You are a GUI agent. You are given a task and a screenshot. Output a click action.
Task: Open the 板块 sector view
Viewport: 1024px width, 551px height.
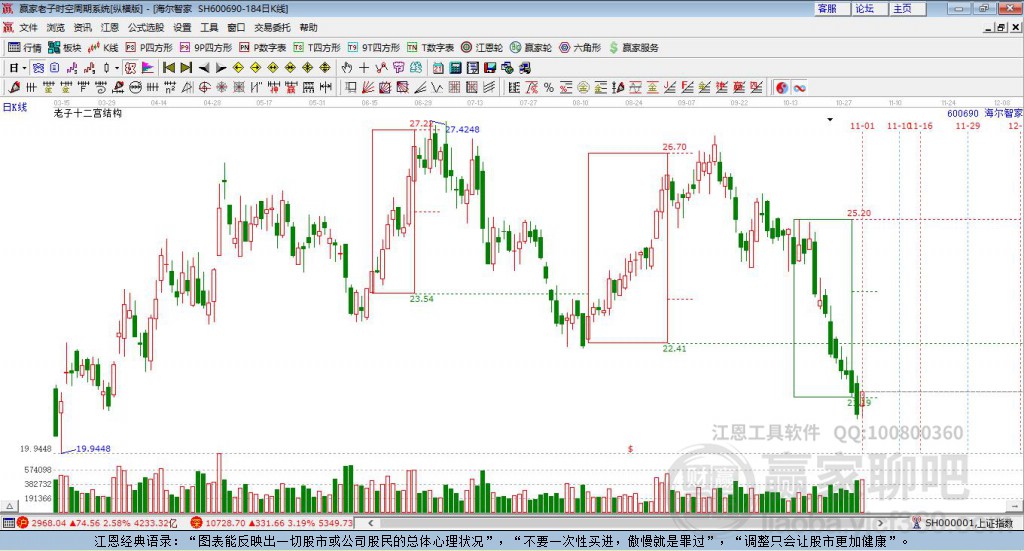(x=64, y=48)
